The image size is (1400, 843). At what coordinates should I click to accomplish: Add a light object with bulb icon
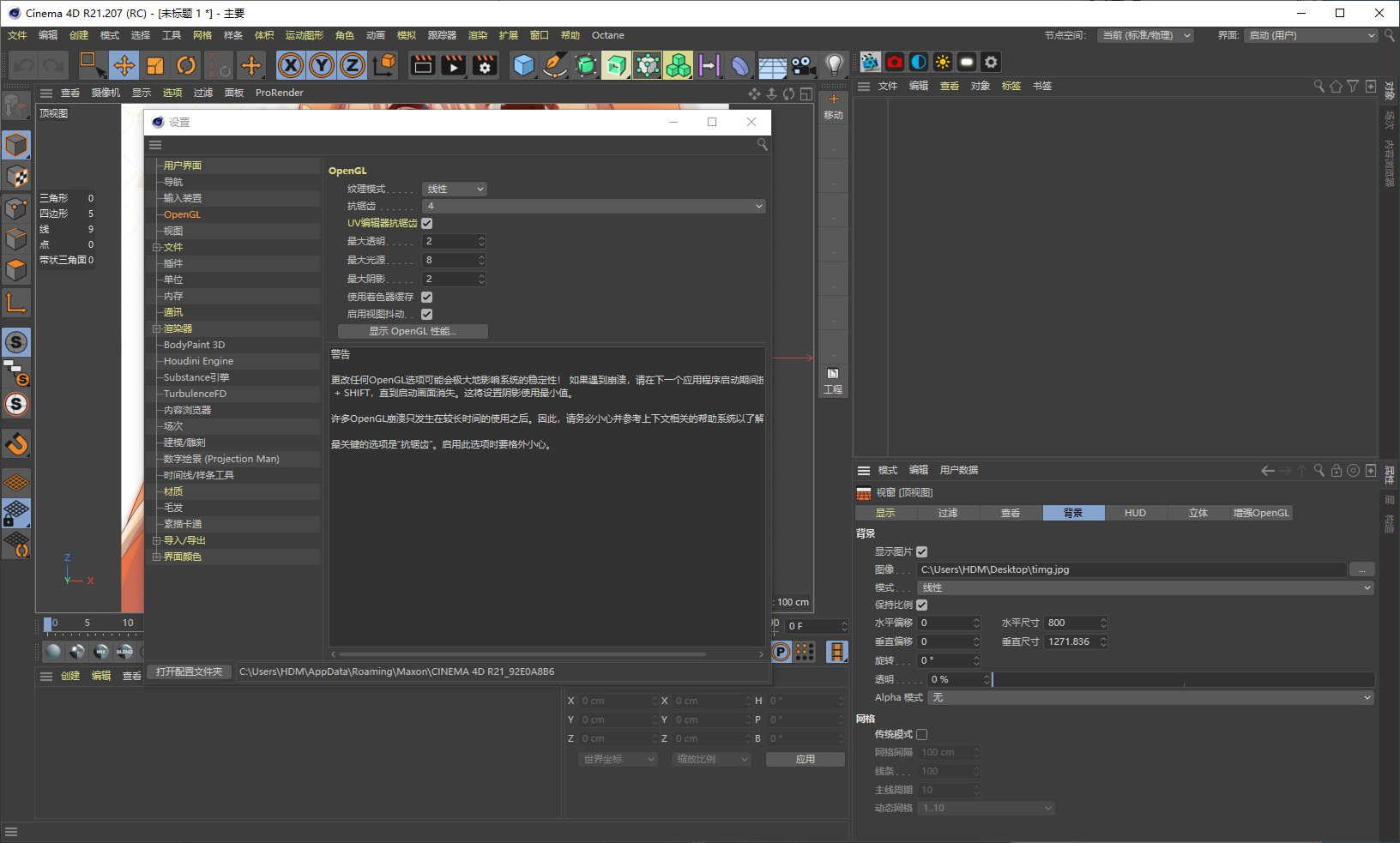coord(834,65)
